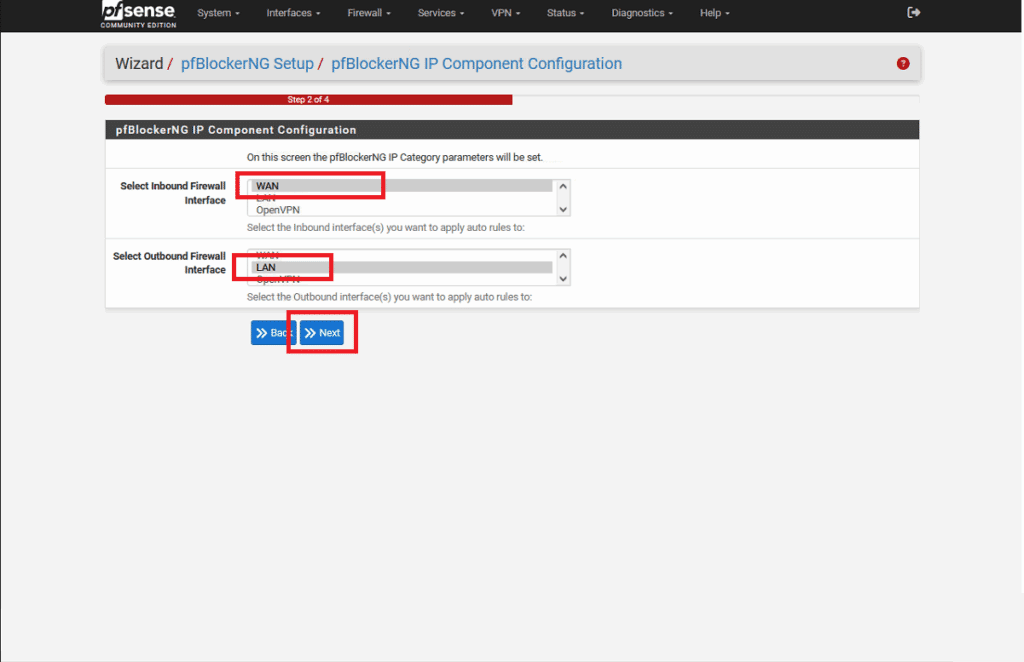
Task: Click the 'Select Outbound Firewall Interface' label
Action: (169, 262)
